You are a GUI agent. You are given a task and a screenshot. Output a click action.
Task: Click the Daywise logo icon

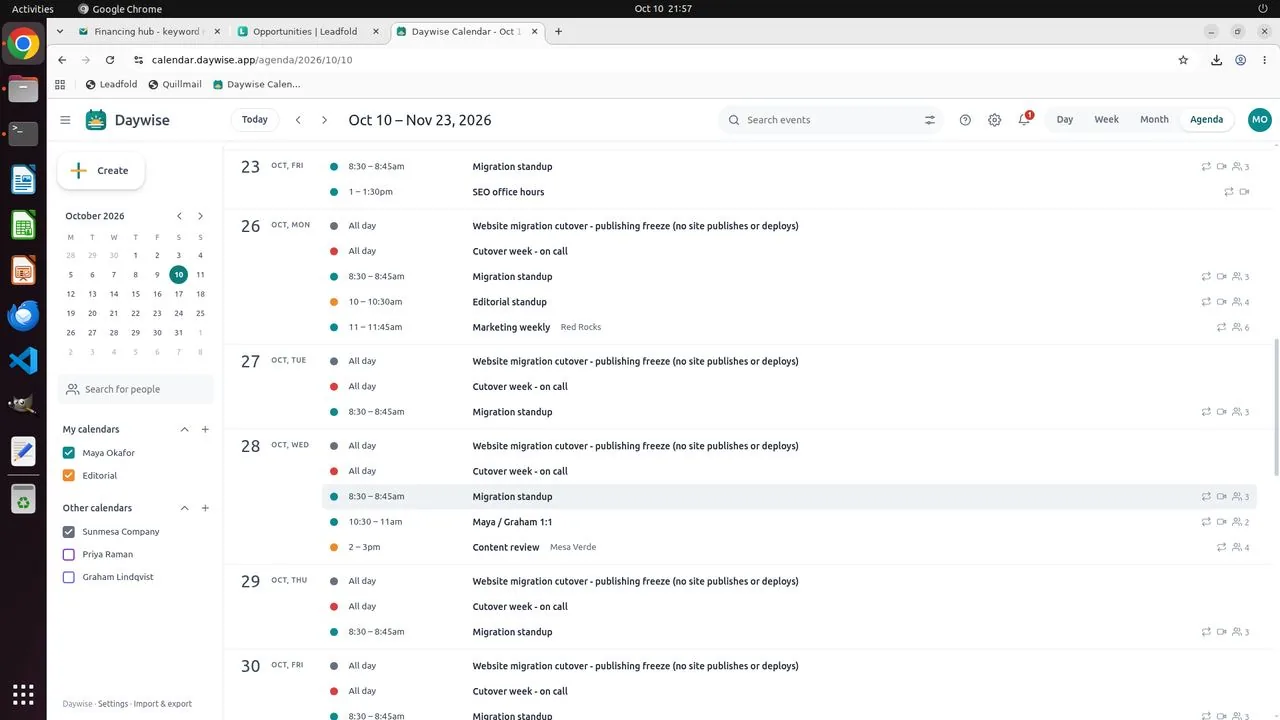(96, 120)
